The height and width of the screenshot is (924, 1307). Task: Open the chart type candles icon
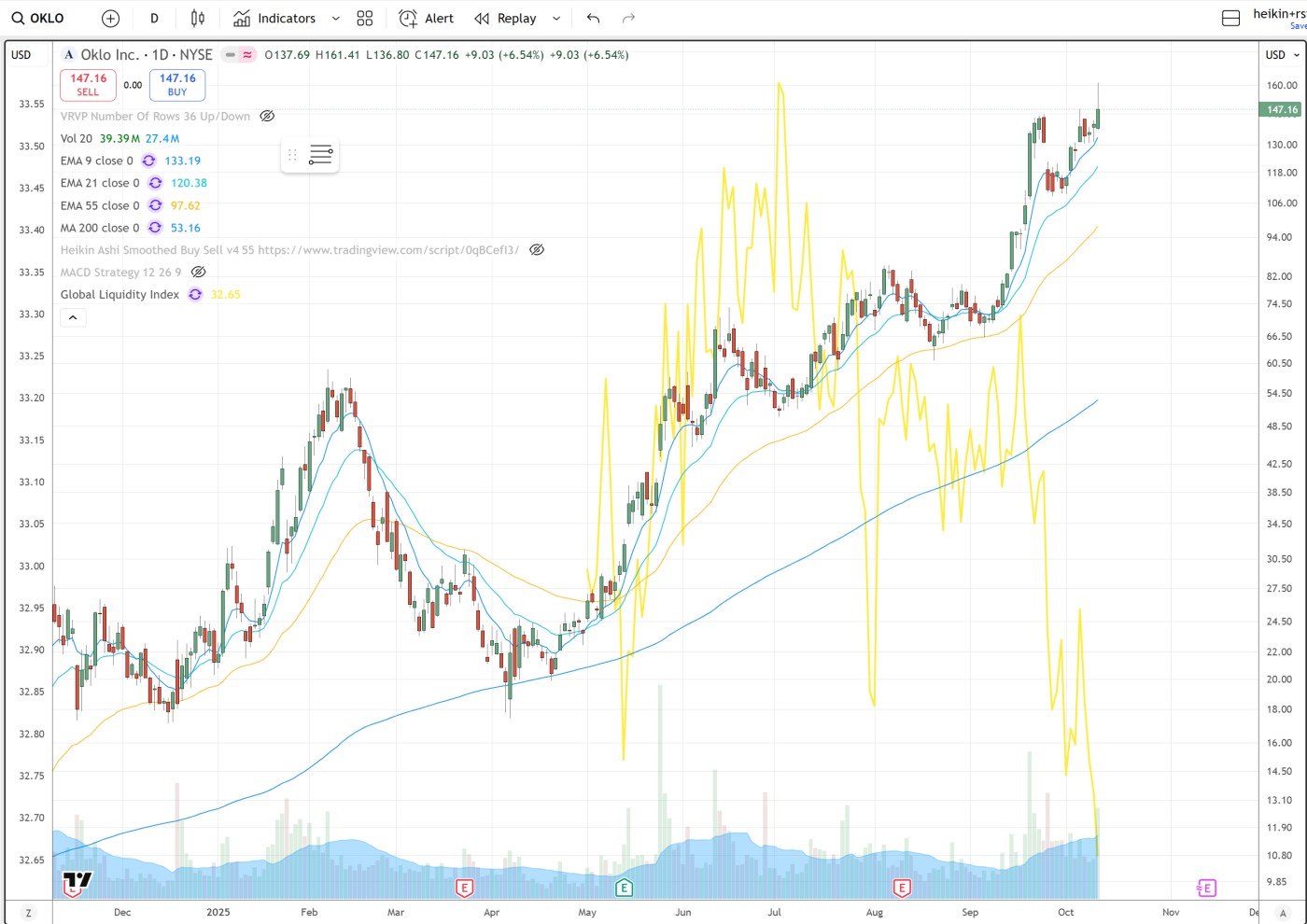point(197,19)
